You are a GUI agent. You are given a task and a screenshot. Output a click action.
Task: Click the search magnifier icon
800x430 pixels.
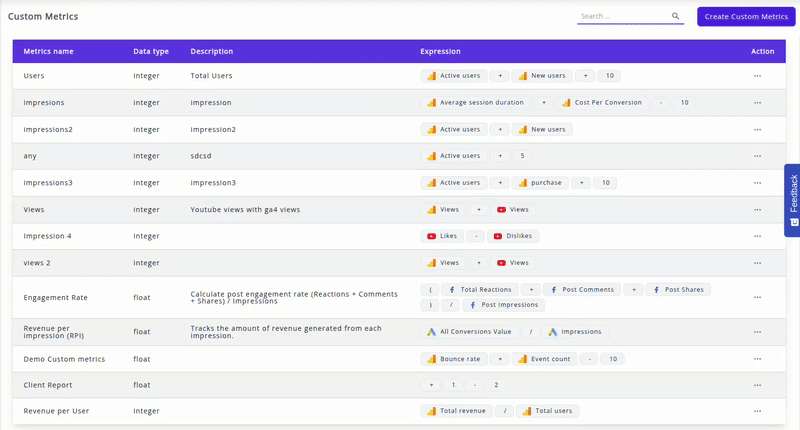point(676,16)
